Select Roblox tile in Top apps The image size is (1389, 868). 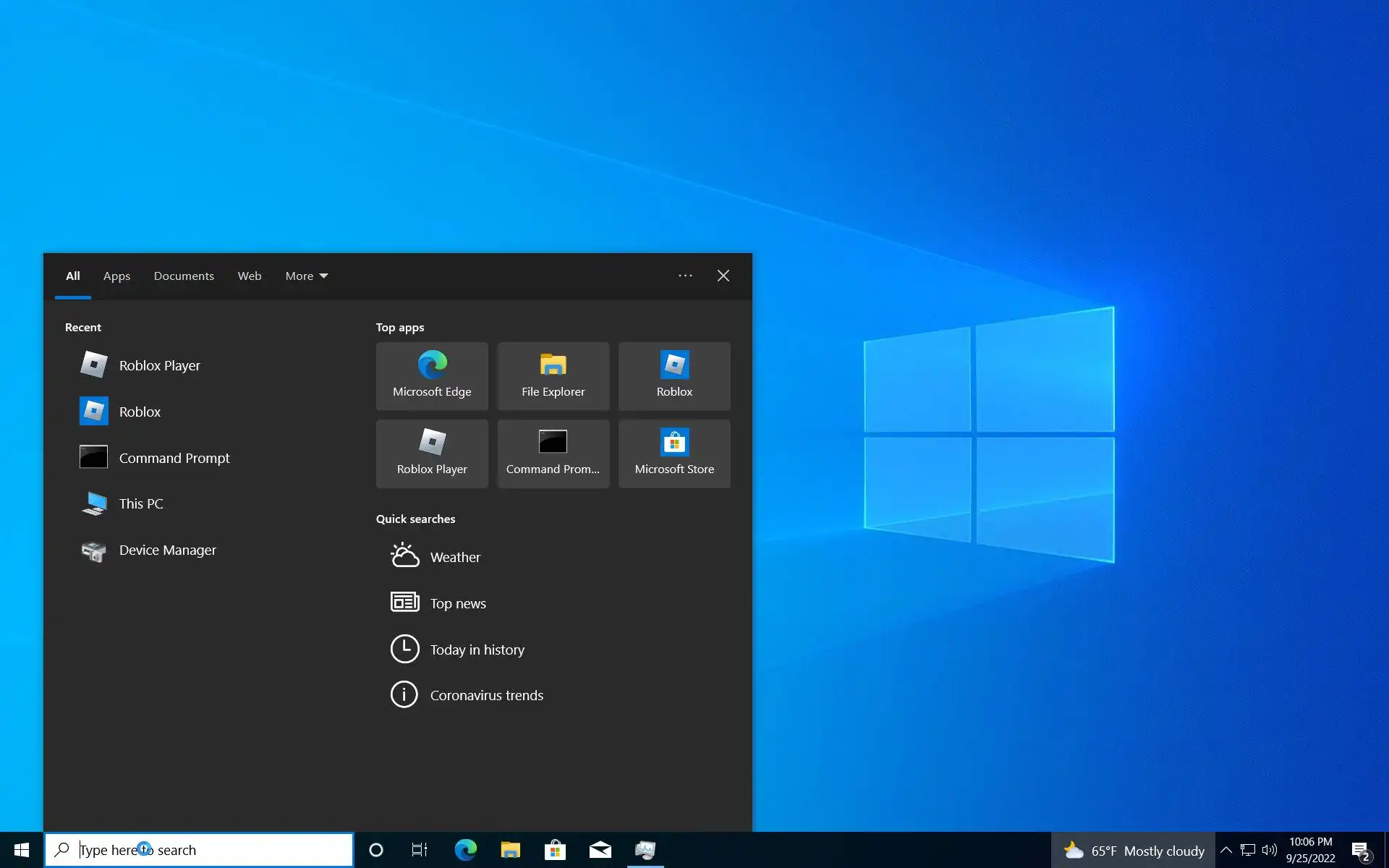[x=674, y=376]
